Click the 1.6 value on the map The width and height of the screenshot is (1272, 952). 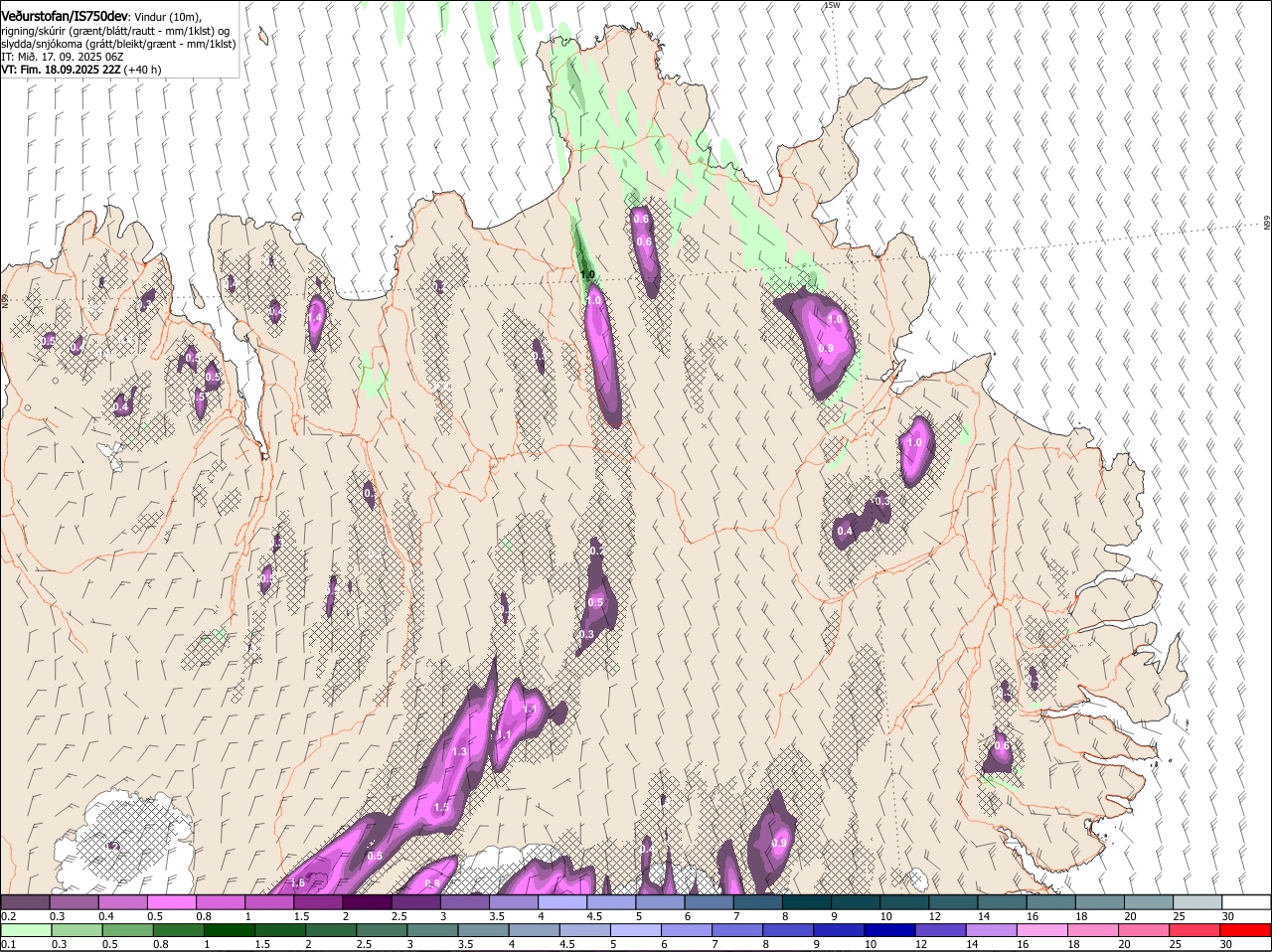point(297,883)
